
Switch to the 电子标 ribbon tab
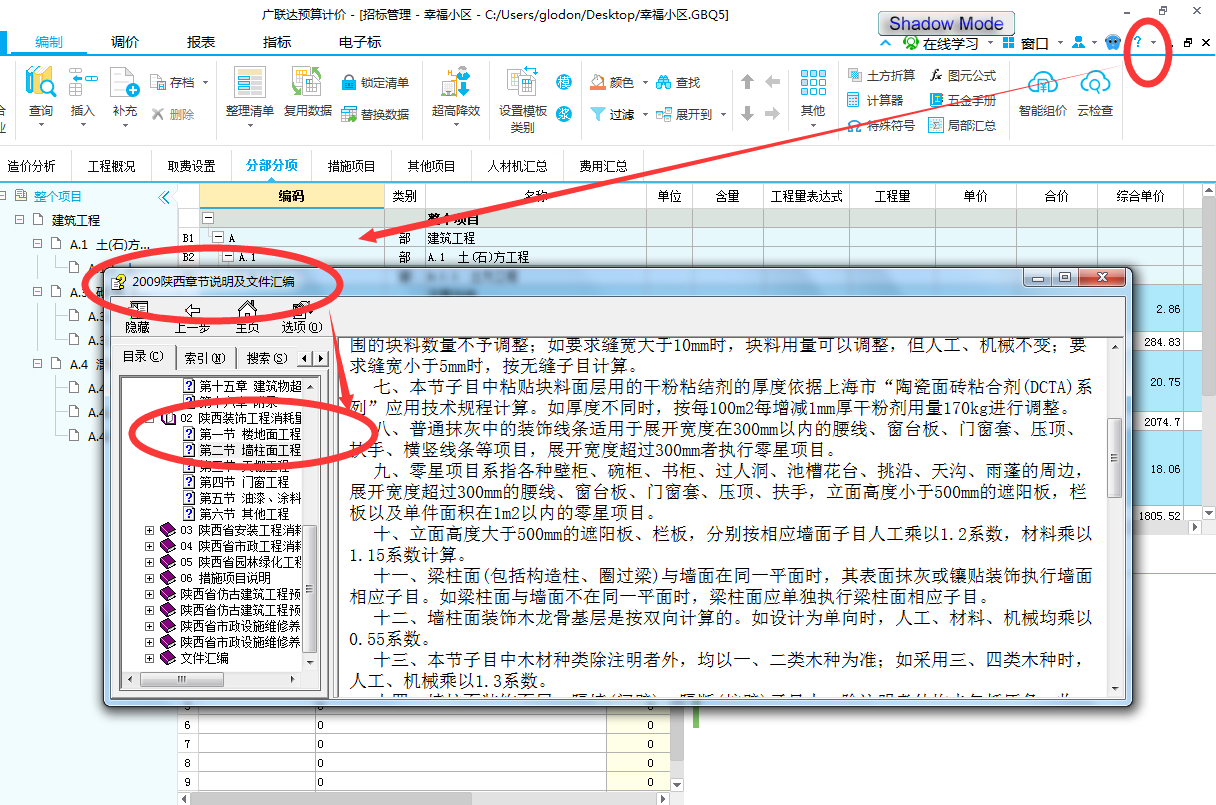pyautogui.click(x=360, y=42)
